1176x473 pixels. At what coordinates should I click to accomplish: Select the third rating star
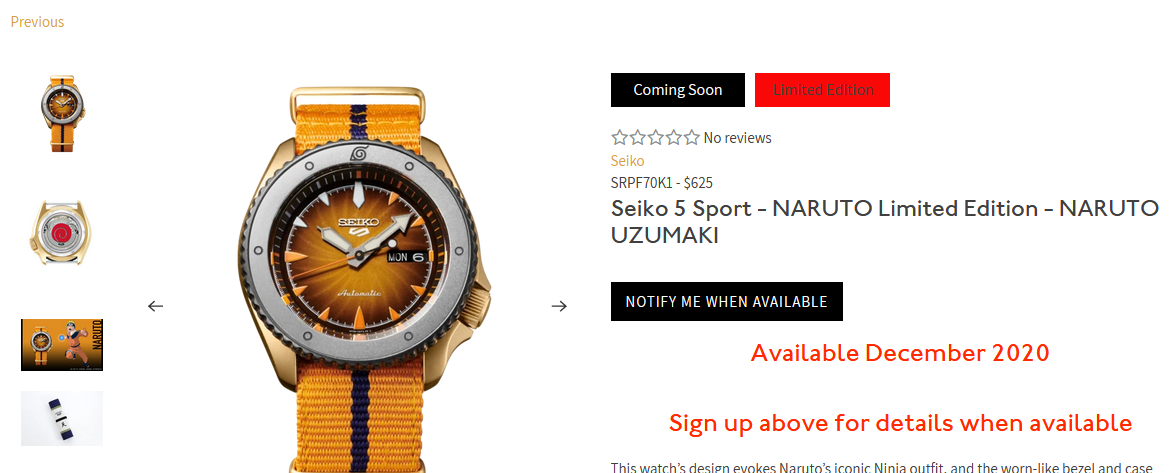click(656, 137)
